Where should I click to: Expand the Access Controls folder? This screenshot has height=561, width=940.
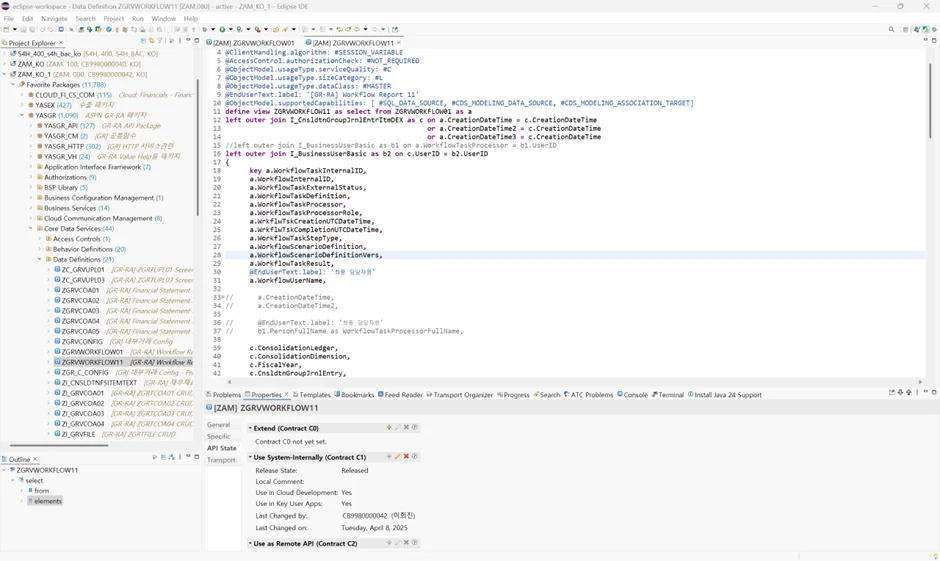[40, 239]
